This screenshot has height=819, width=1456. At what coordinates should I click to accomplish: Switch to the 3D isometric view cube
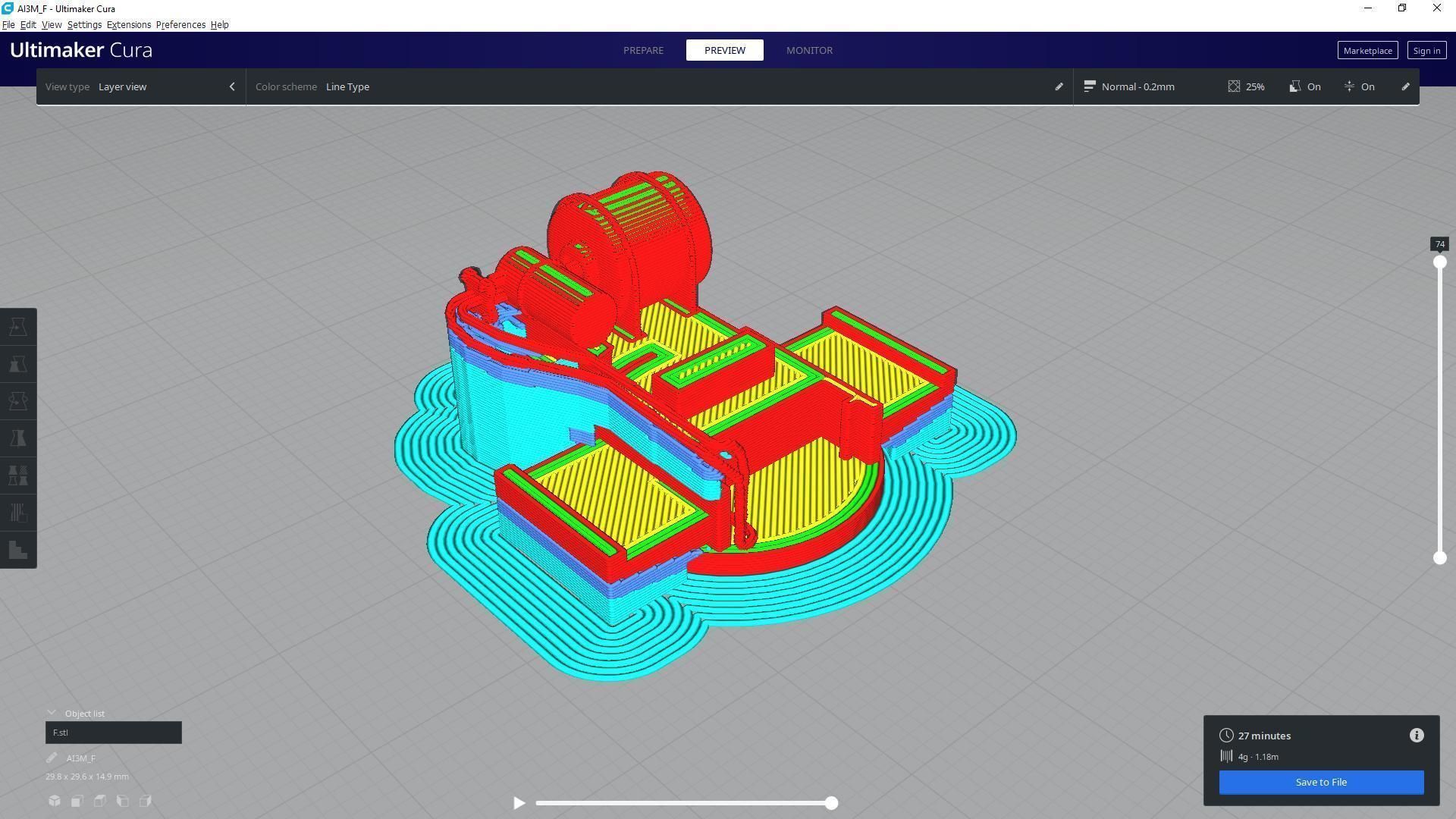55,801
